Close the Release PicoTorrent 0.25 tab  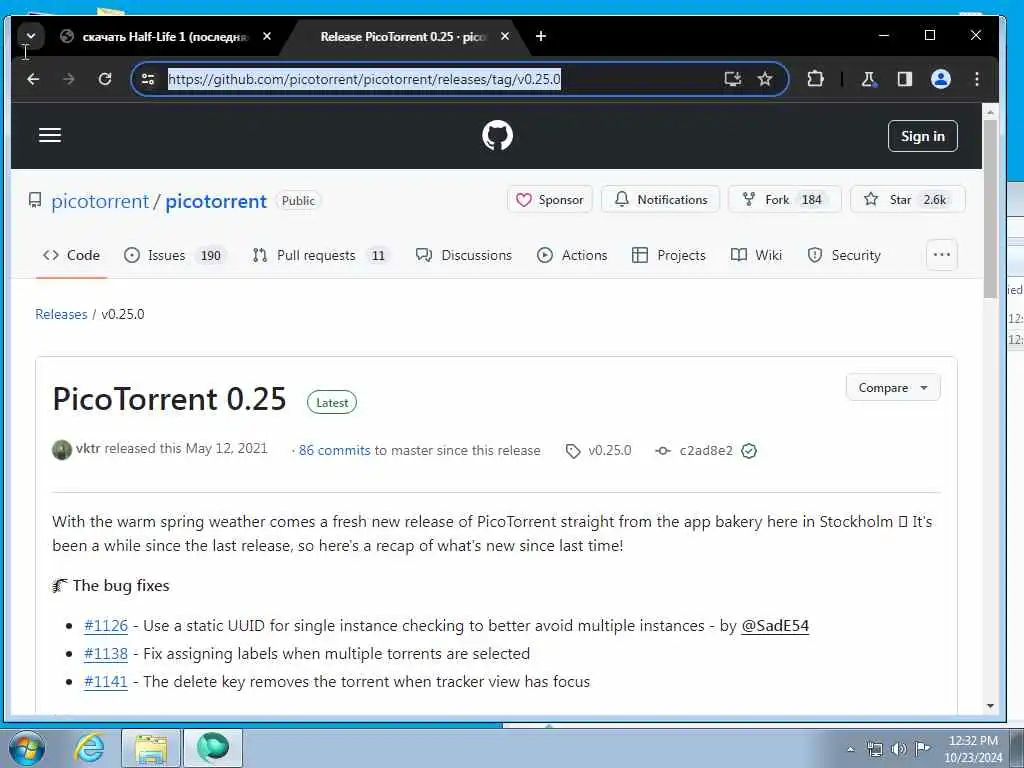click(x=504, y=37)
